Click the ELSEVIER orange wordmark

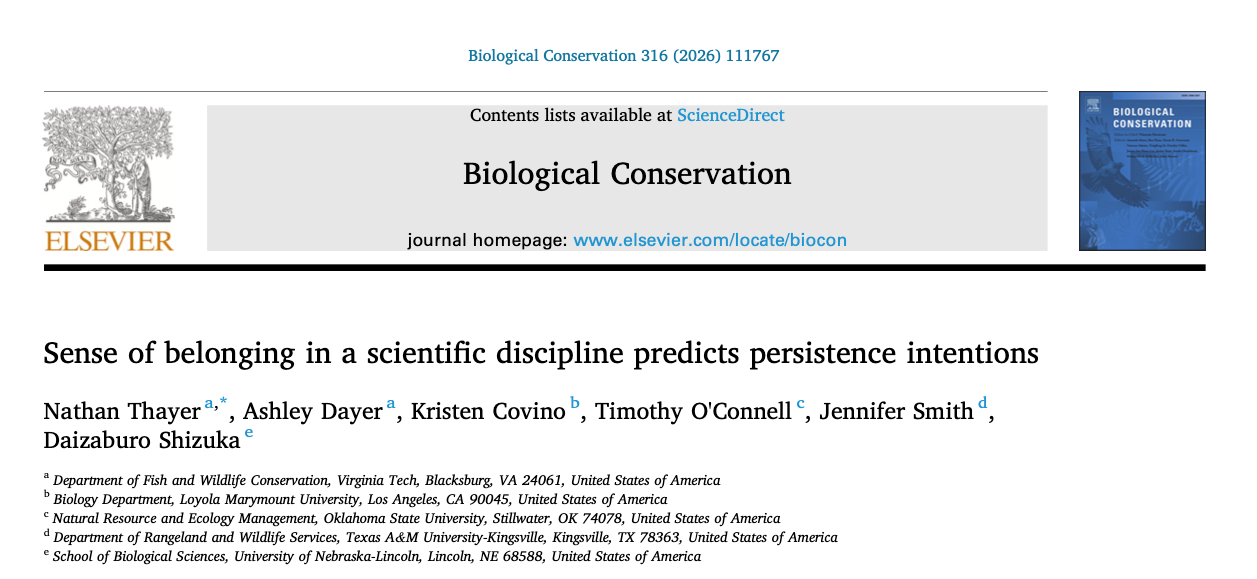pyautogui.click(x=109, y=240)
